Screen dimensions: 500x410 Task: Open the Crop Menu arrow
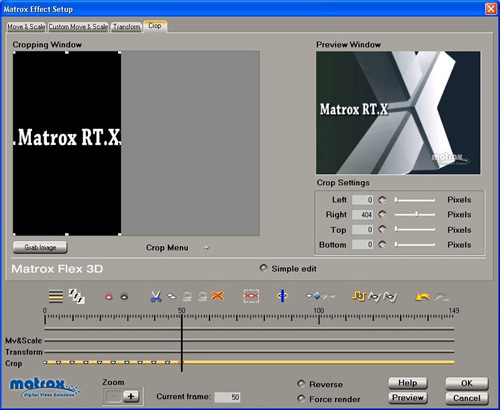click(x=206, y=248)
